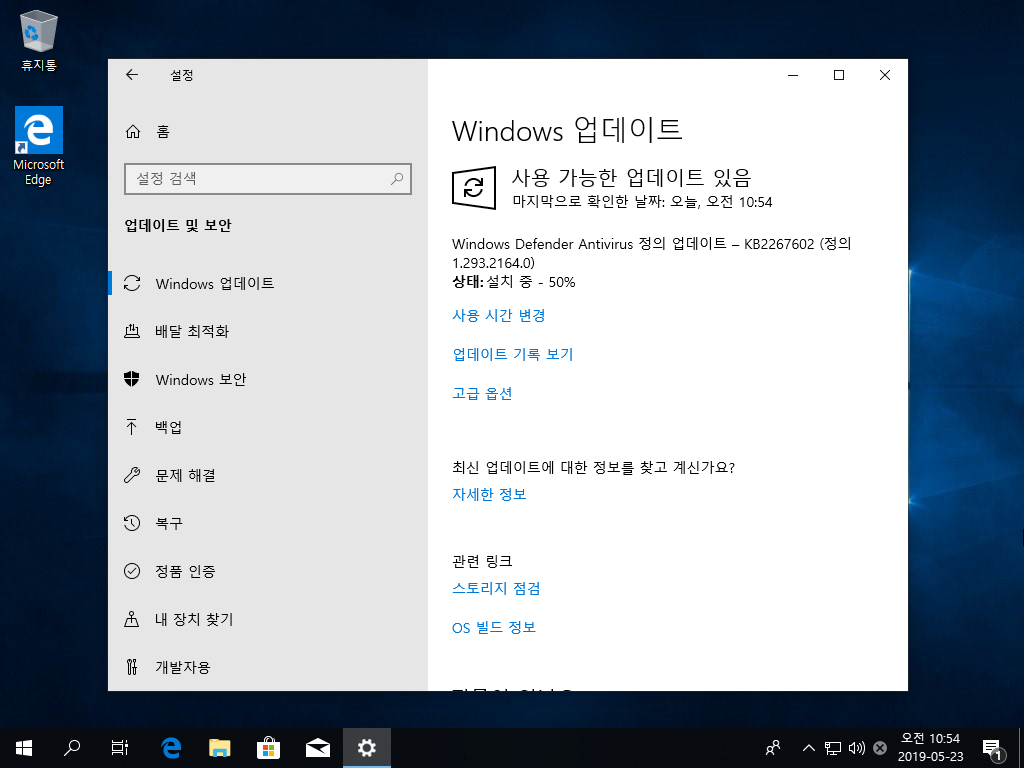Click the shield icon for Windows 보안
The image size is (1024, 768).
132,379
